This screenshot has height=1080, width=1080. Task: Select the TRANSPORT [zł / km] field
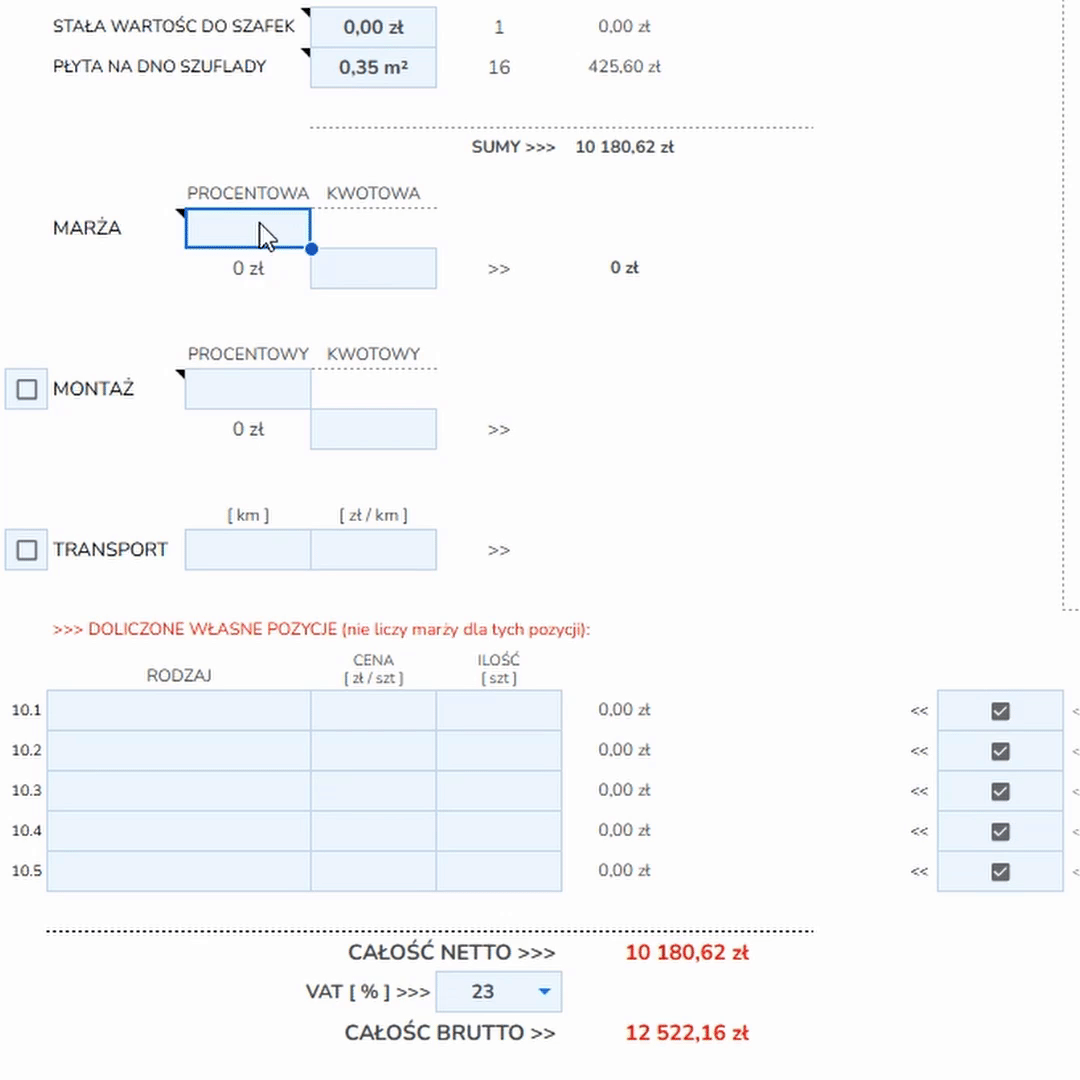(373, 550)
